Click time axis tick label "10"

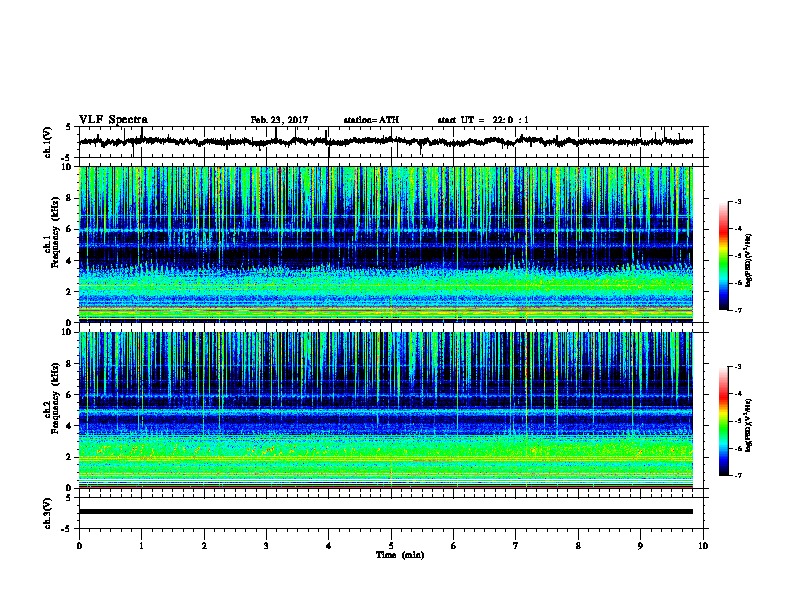[703, 546]
